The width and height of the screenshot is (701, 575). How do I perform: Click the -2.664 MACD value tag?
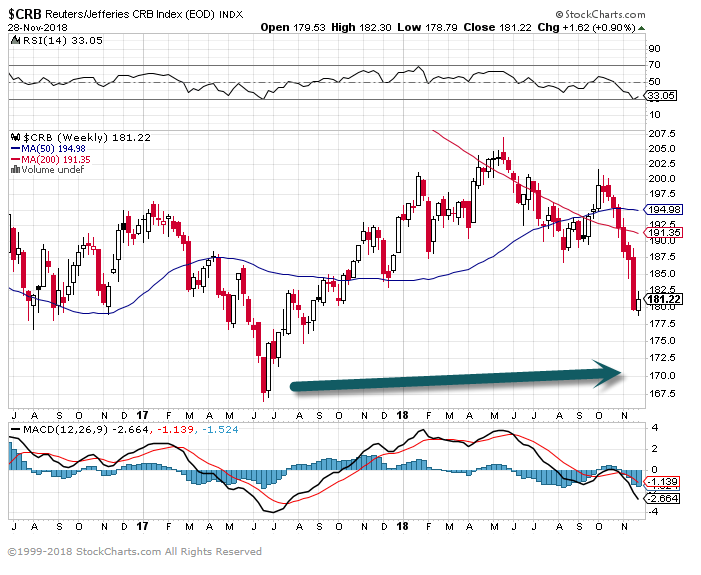point(661,499)
